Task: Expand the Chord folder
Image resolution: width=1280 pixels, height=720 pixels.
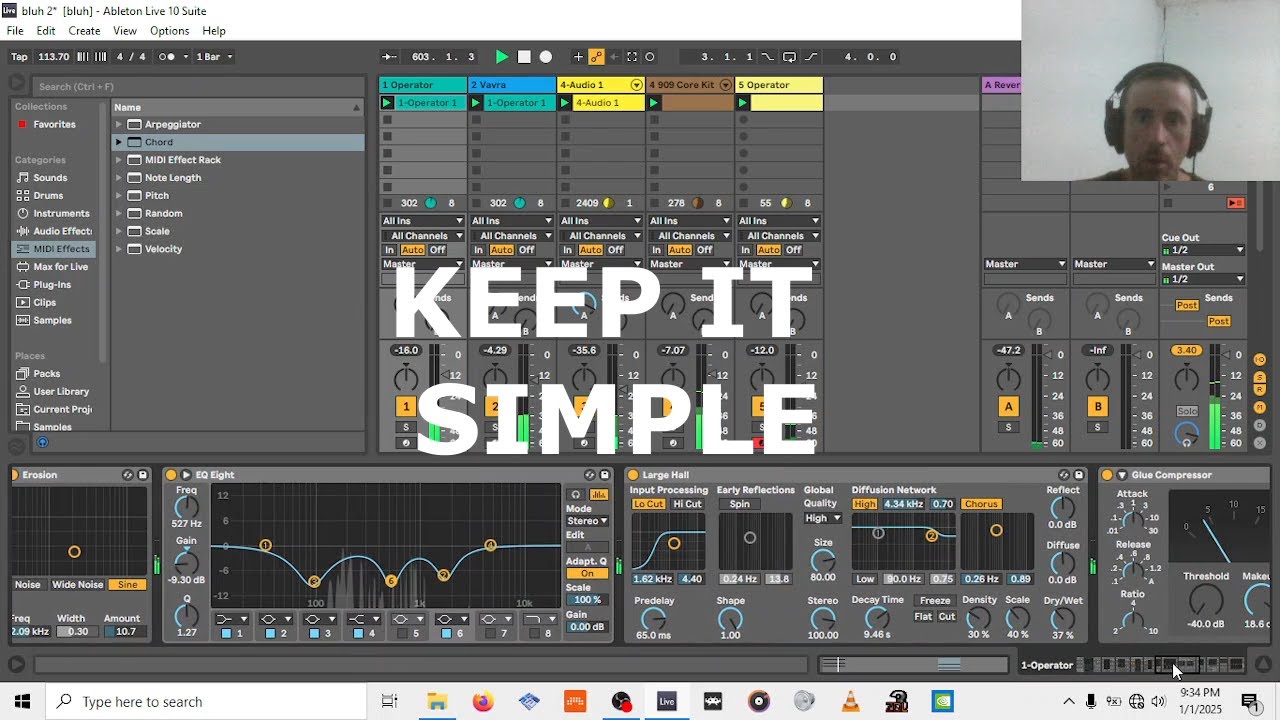Action: tap(119, 142)
